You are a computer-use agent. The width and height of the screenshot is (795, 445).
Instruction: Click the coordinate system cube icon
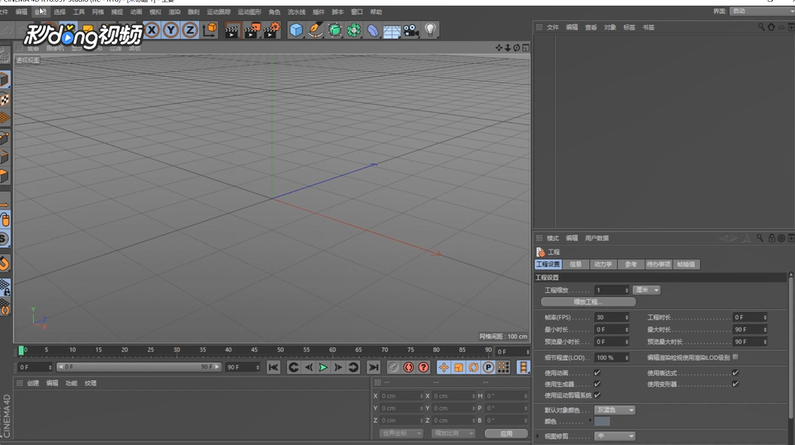209,30
